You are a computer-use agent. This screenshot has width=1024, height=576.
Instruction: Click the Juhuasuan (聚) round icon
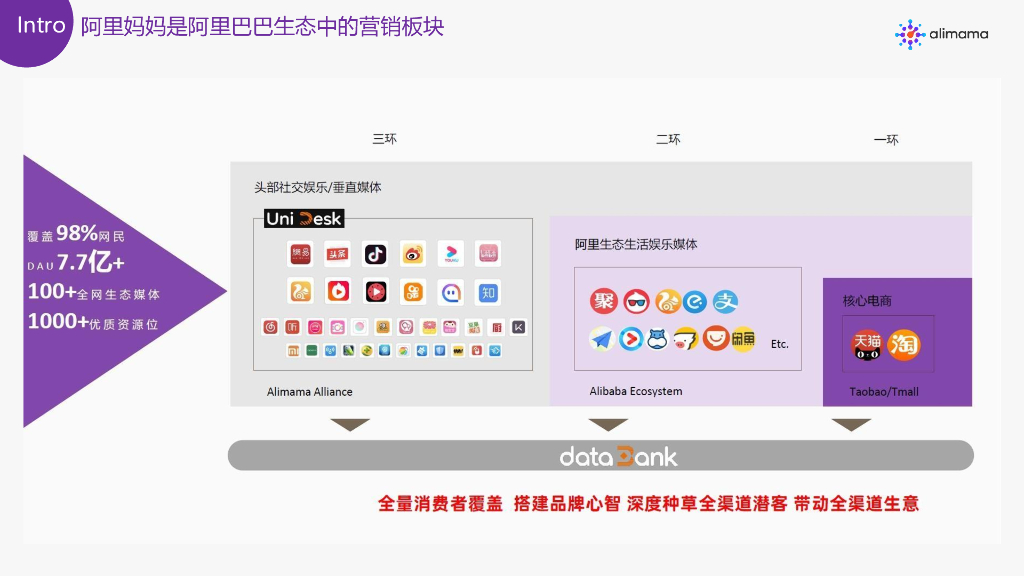(x=603, y=301)
